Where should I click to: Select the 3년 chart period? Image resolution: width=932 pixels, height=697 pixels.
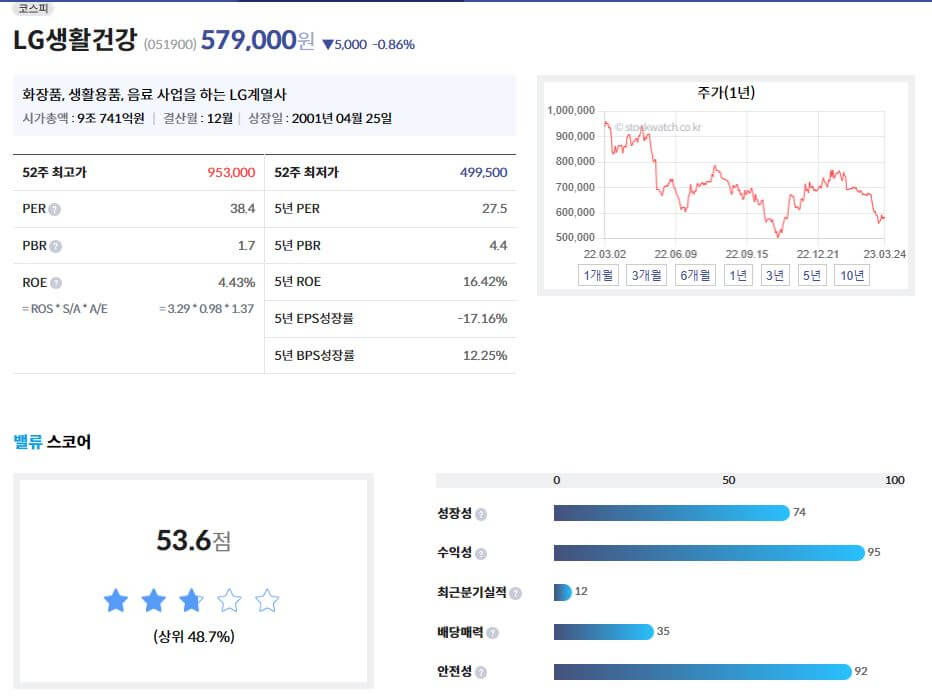pyautogui.click(x=775, y=275)
